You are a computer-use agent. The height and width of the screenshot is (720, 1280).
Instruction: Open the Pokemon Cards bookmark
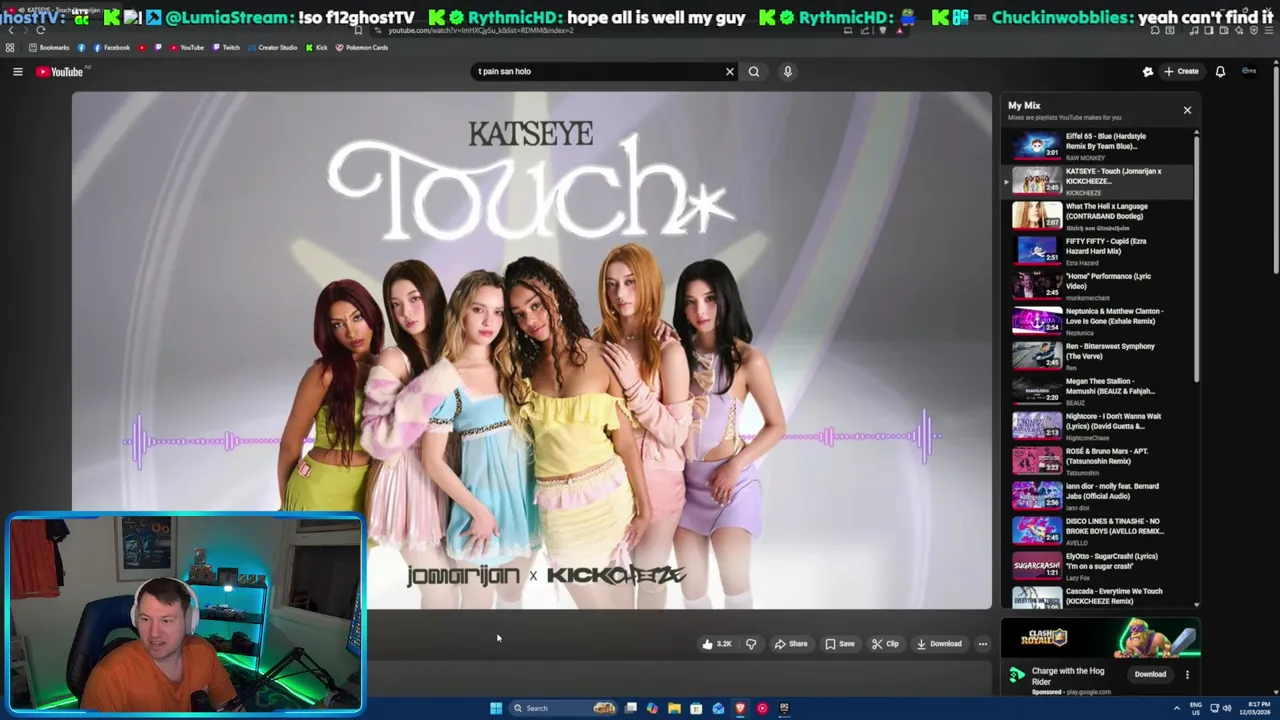coord(362,47)
